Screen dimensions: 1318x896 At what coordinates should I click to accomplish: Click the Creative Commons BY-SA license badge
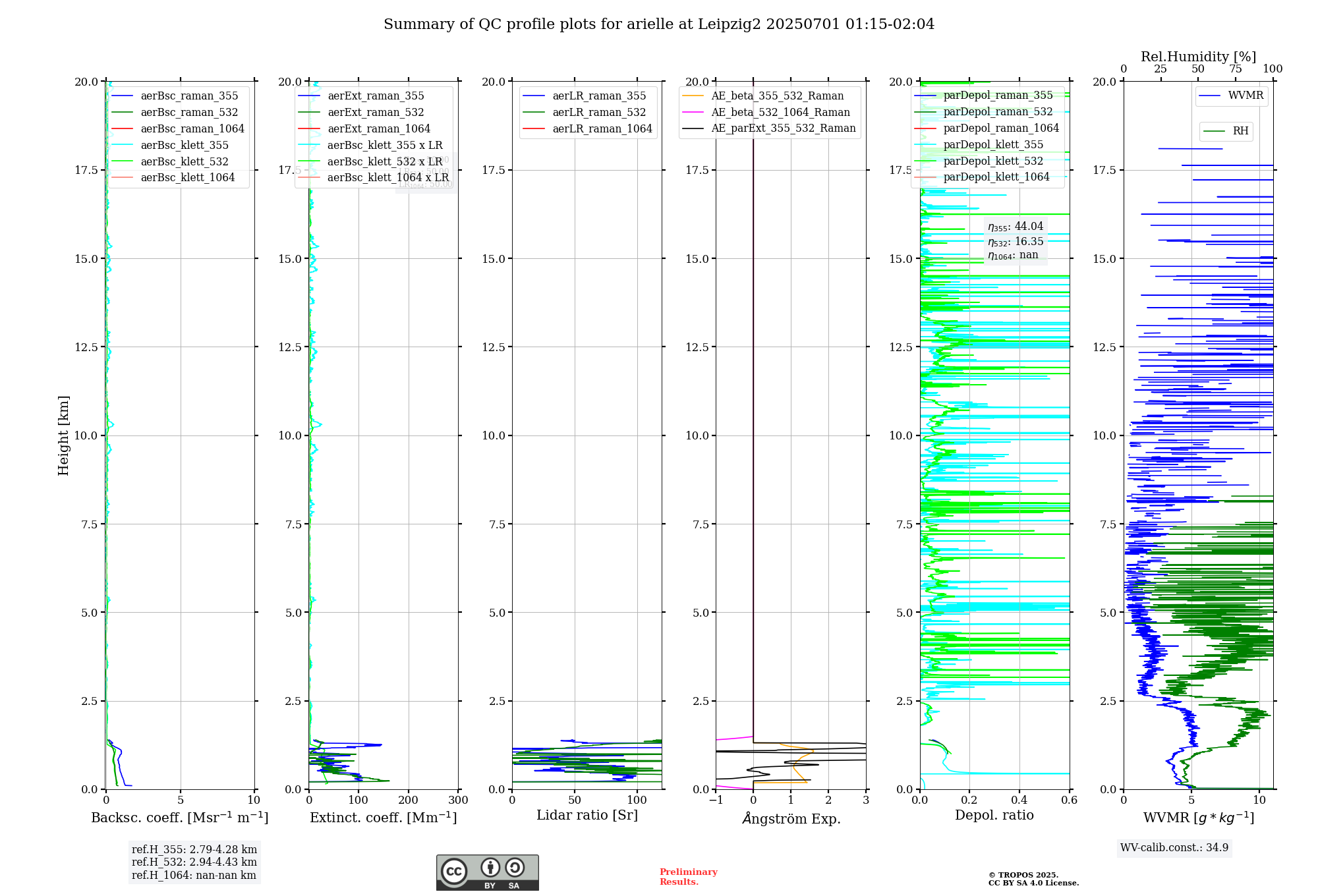(487, 873)
